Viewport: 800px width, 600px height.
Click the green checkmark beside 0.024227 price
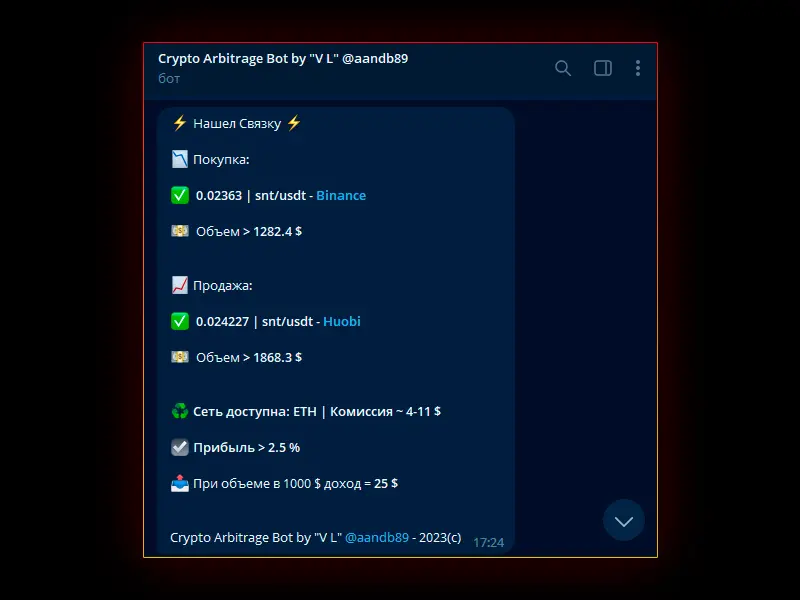click(x=180, y=321)
